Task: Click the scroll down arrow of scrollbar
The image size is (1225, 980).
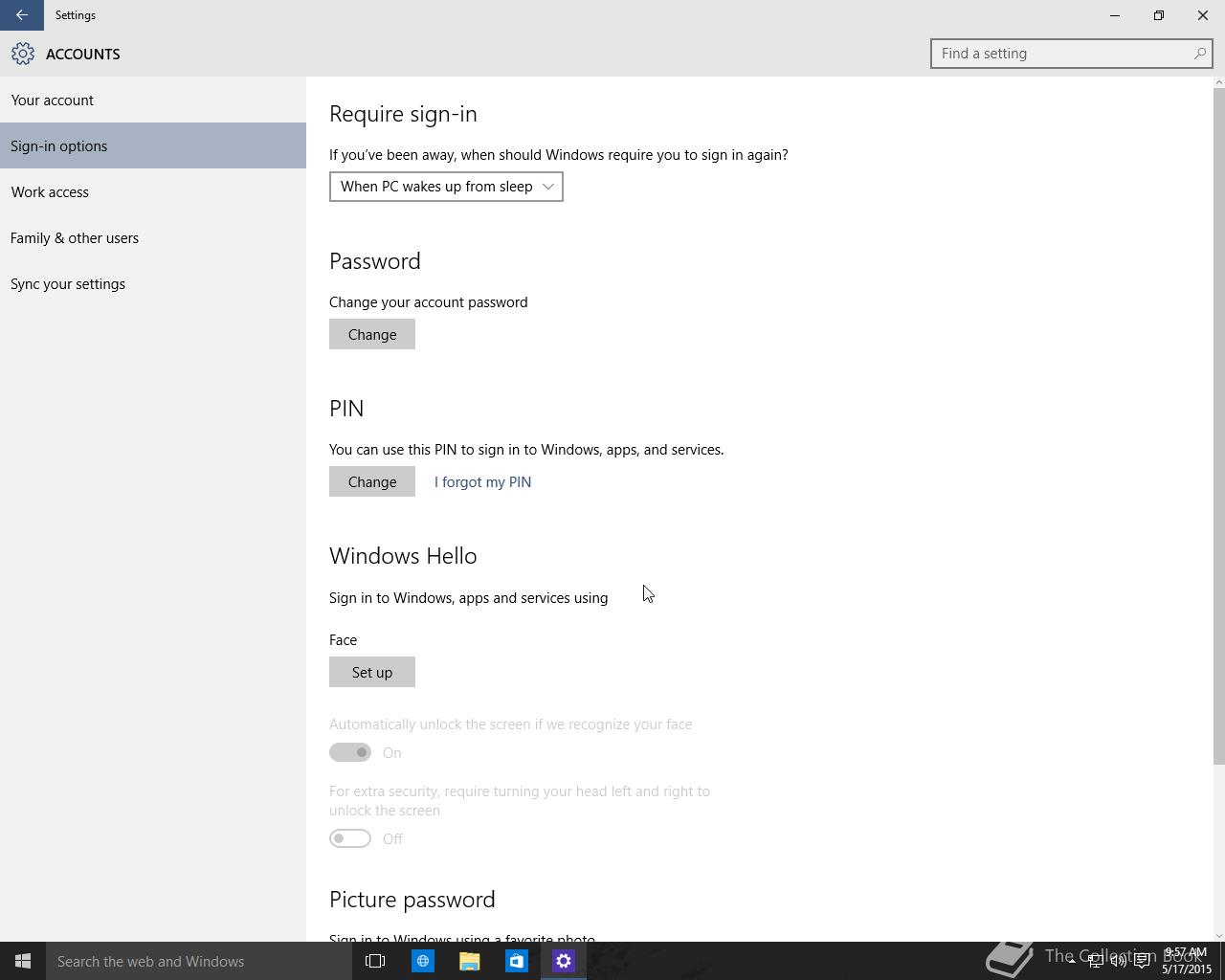Action: 1218,935
